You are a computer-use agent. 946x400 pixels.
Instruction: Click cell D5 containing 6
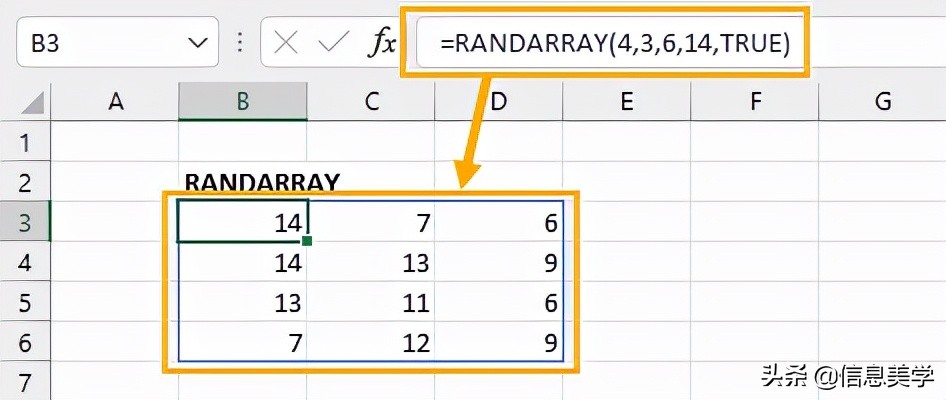498,302
